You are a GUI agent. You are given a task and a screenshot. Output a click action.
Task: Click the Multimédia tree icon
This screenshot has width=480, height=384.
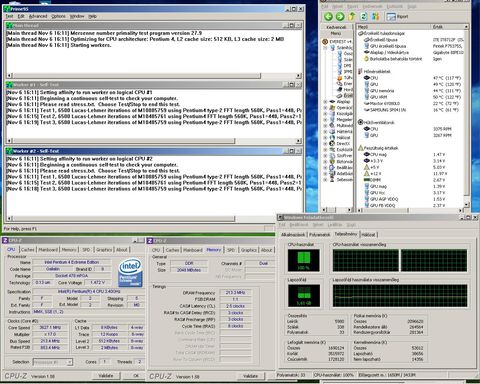coord(332,125)
